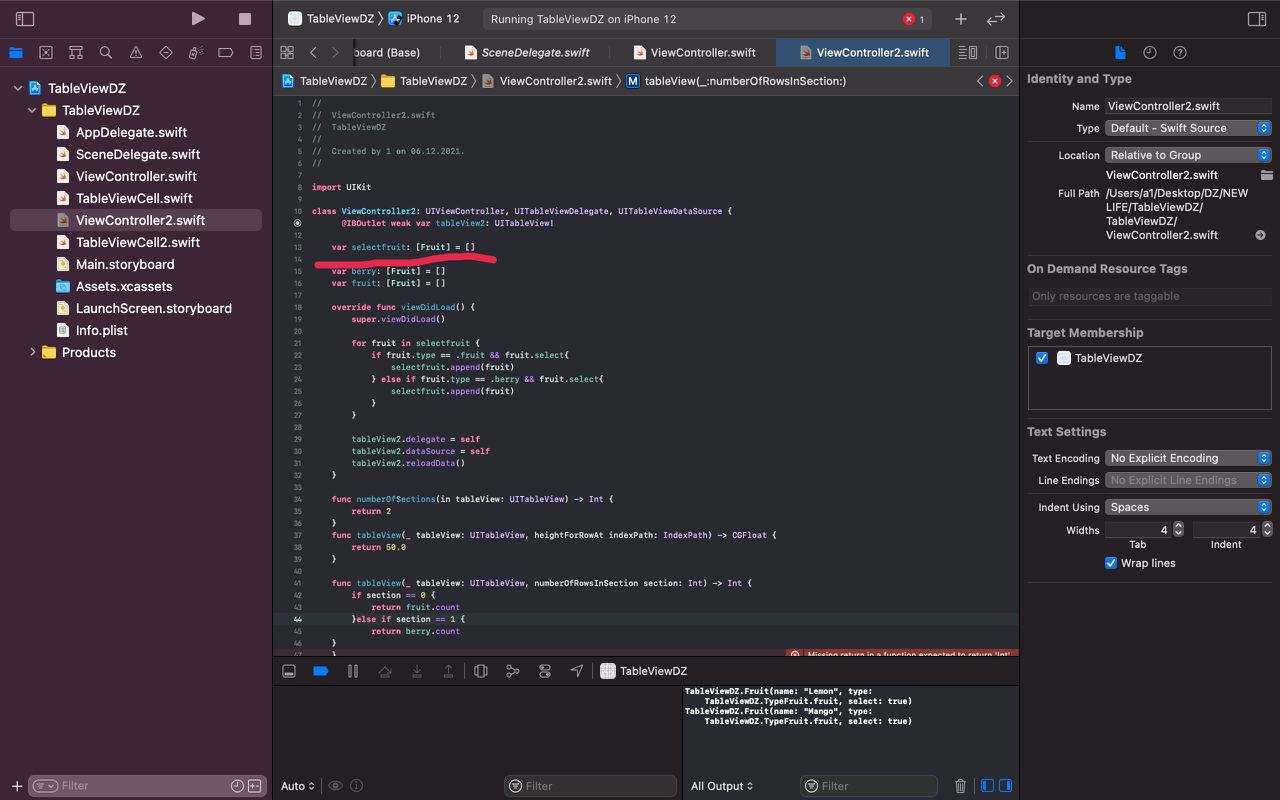Viewport: 1280px width, 800px height.
Task: Toggle Wrap lines checkbox
Action: (1111, 563)
